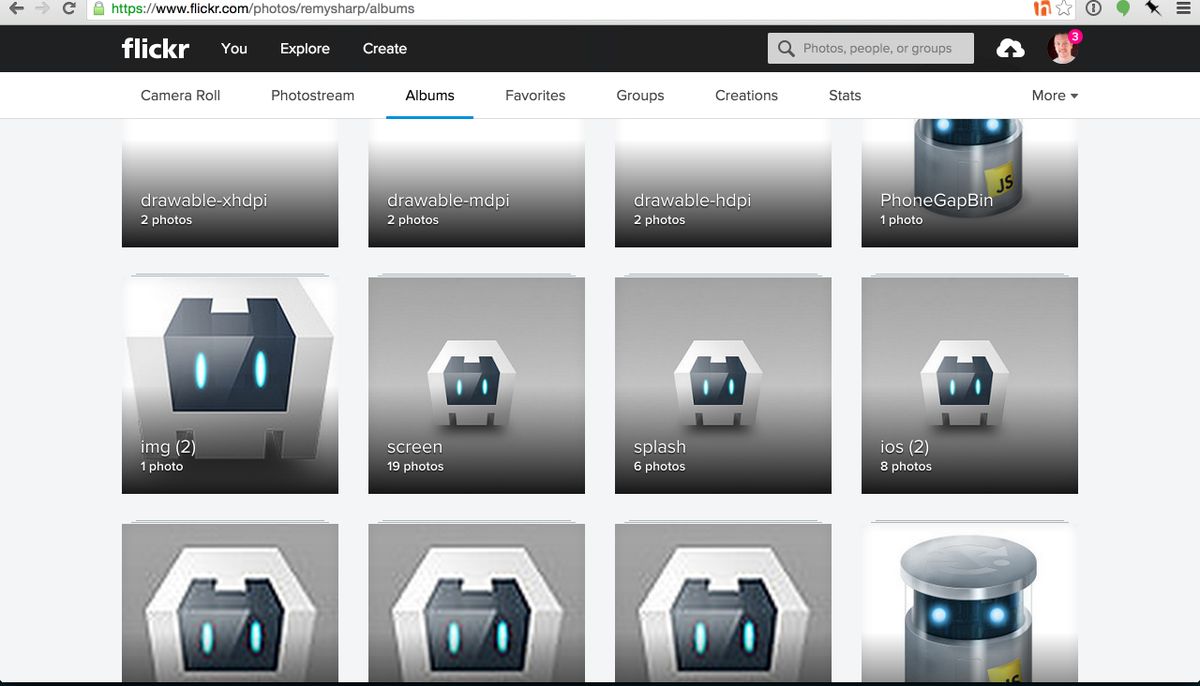Open the drawable-xhdpi album
Image resolution: width=1200 pixels, height=686 pixels.
[x=230, y=183]
